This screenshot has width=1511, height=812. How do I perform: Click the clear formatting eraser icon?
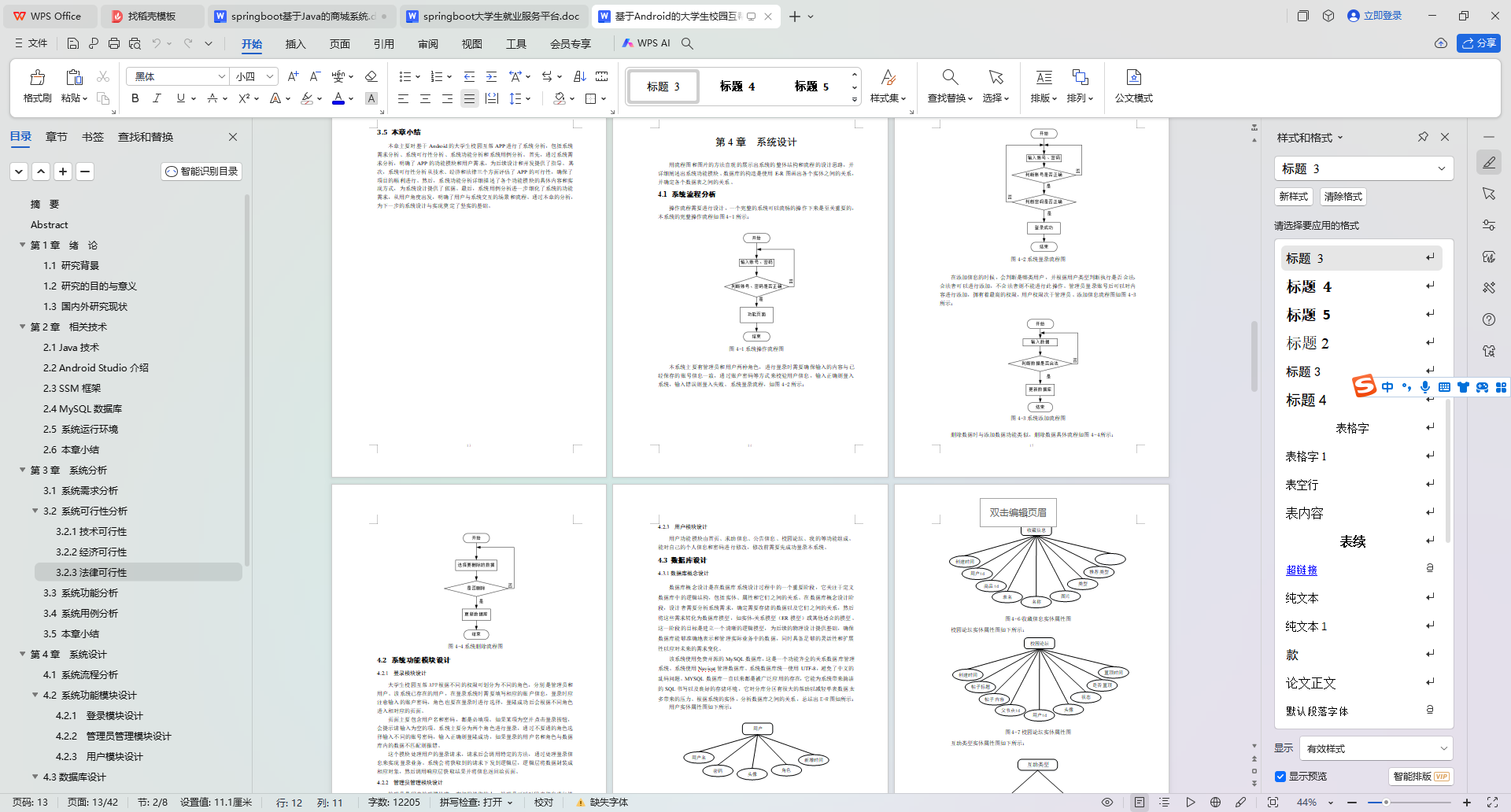pos(371,76)
